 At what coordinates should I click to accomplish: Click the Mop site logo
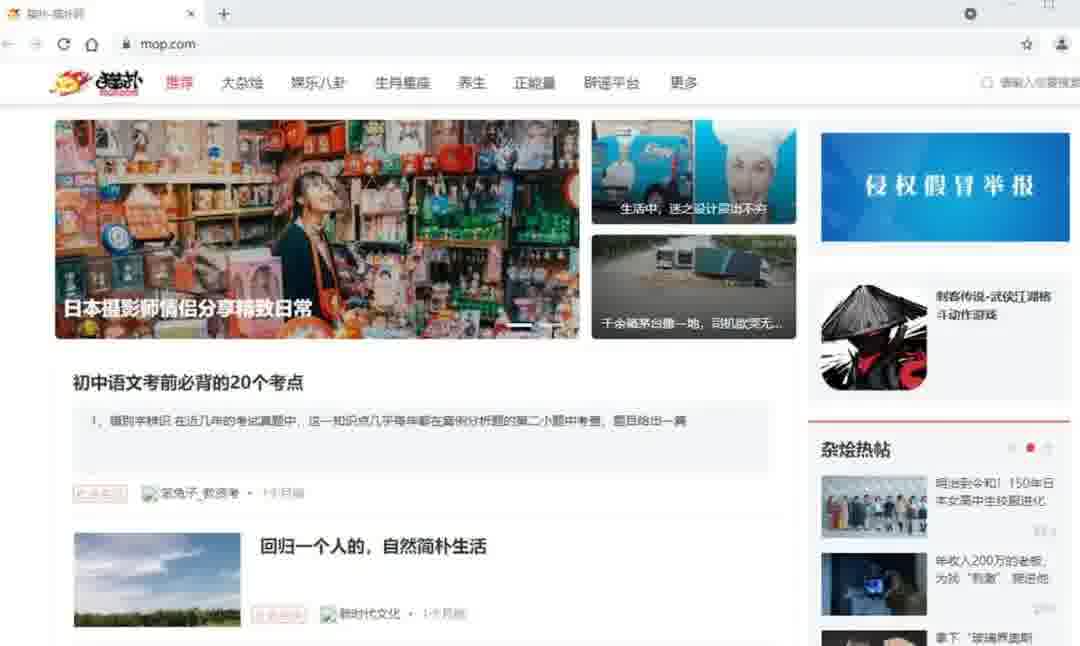[x=97, y=83]
